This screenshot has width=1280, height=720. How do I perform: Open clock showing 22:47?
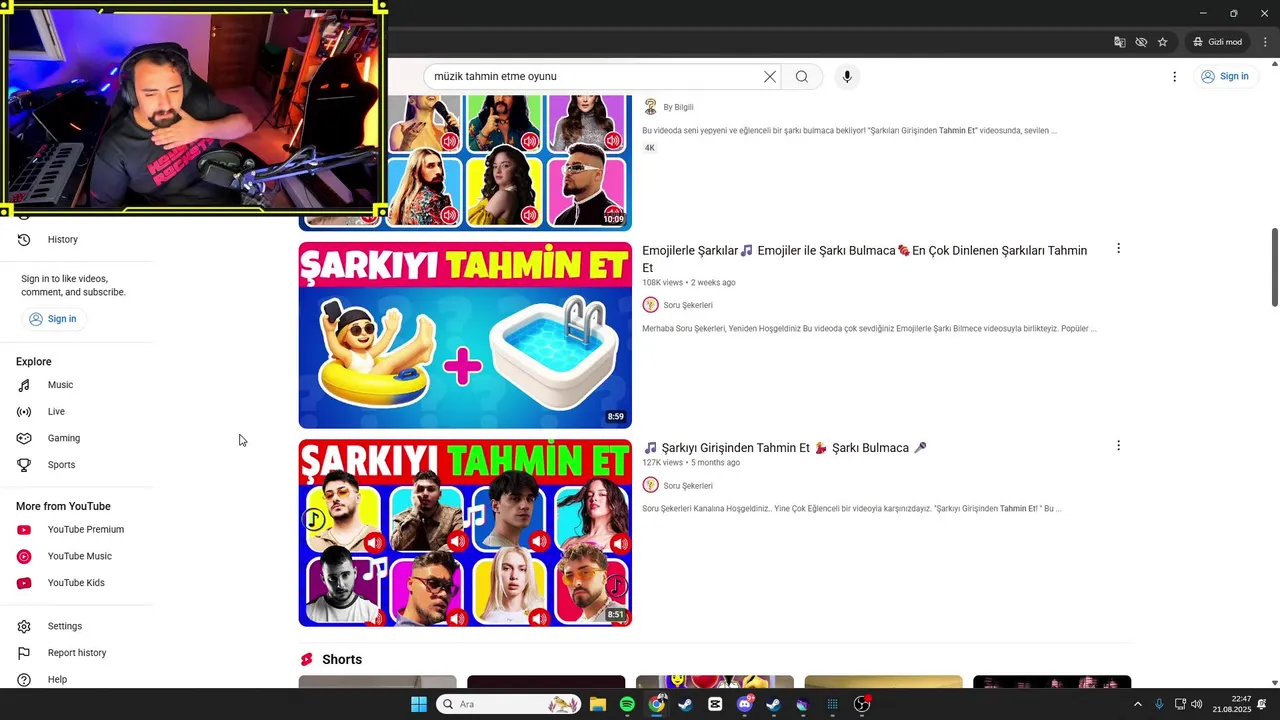point(1232,704)
